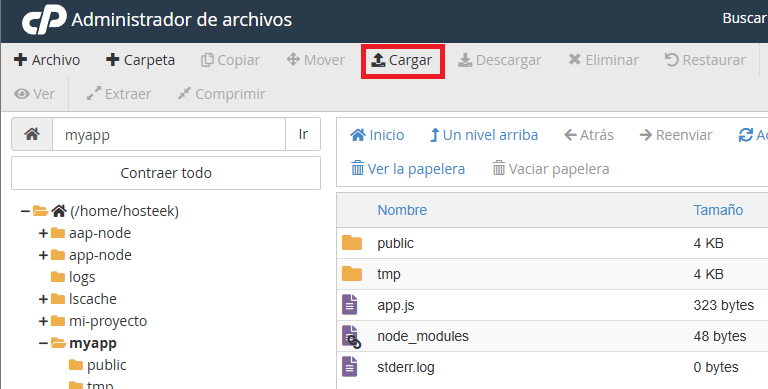
Task: Click Vaciar papelera to empty trash
Action: (551, 169)
